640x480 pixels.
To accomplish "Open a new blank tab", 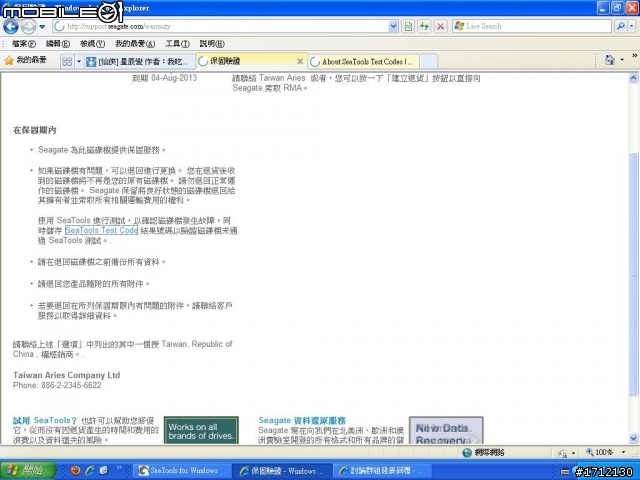I will point(429,62).
